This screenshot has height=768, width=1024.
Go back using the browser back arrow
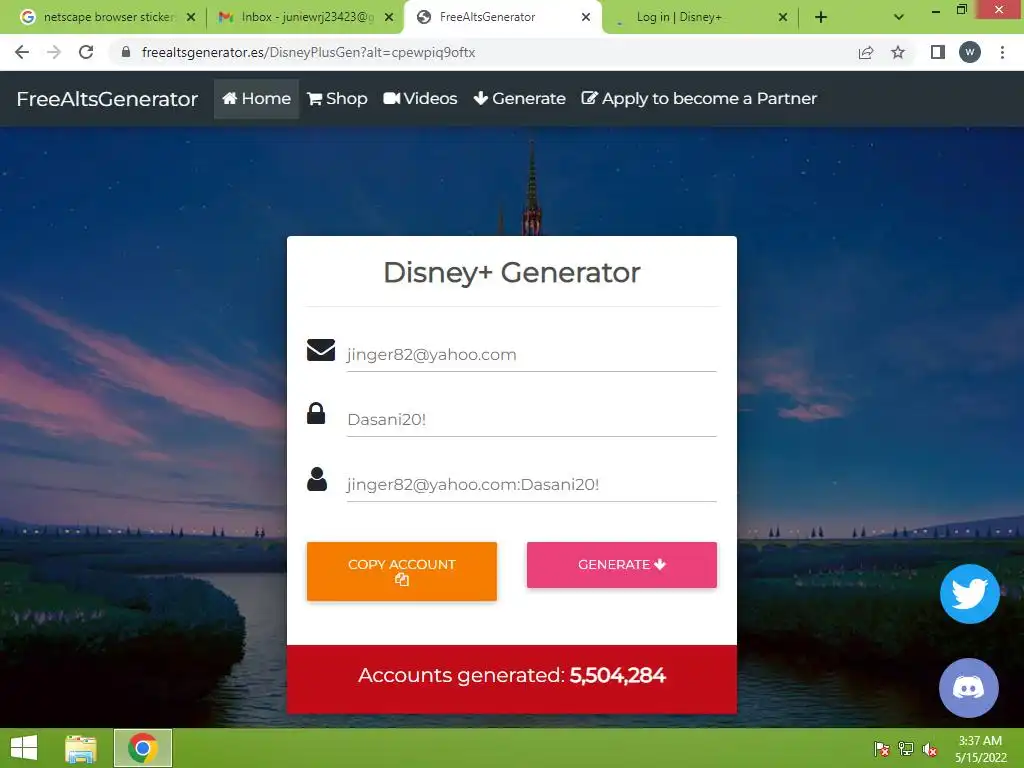coord(22,52)
